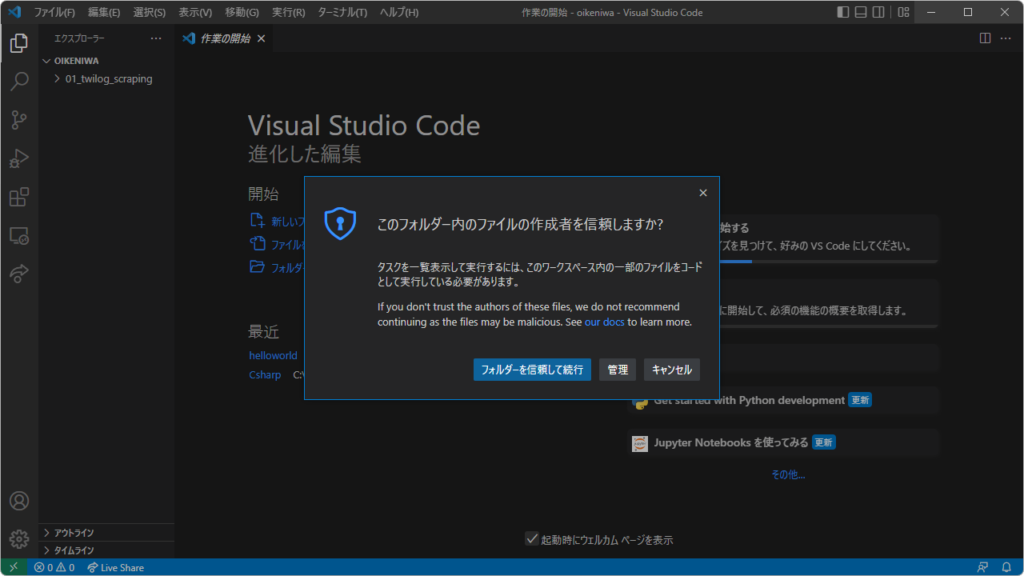Close the trust dialog with X

coord(703,193)
